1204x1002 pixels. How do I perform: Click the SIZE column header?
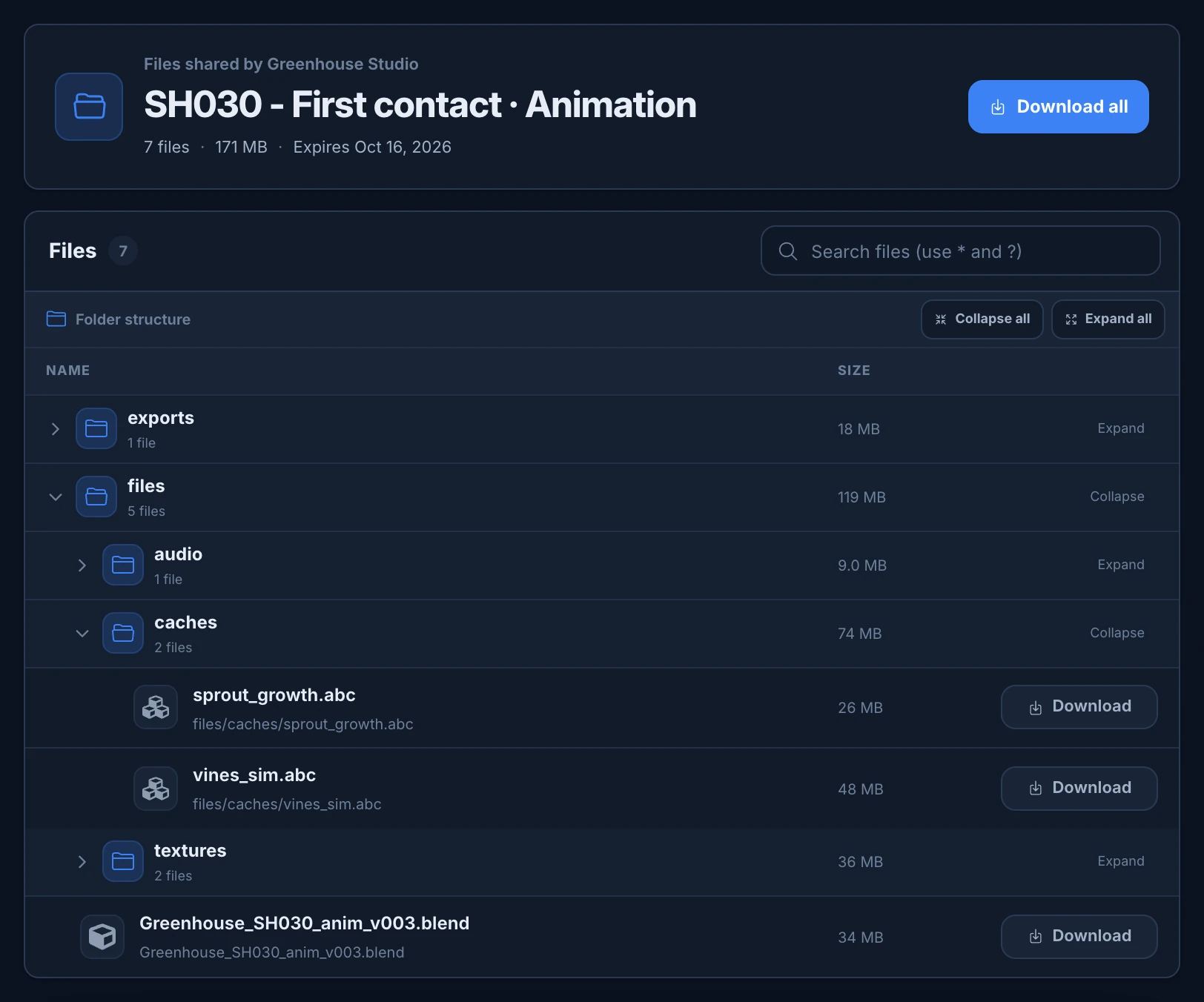[854, 371]
